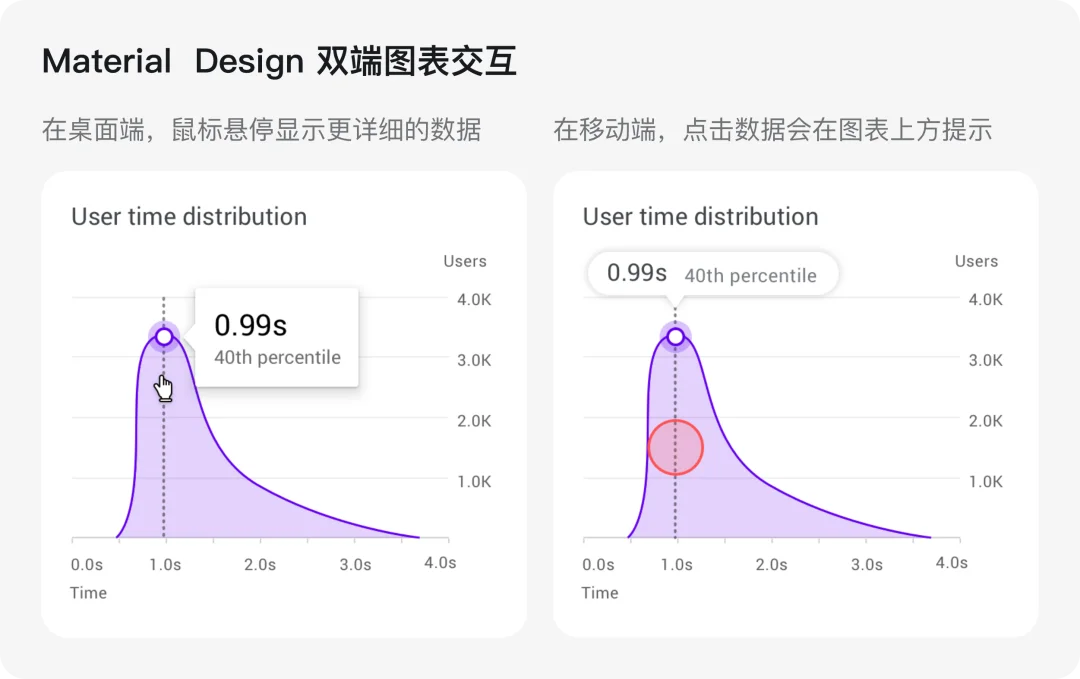The height and width of the screenshot is (679, 1080).
Task: Click the mobile tap description subtitle
Action: 773,129
